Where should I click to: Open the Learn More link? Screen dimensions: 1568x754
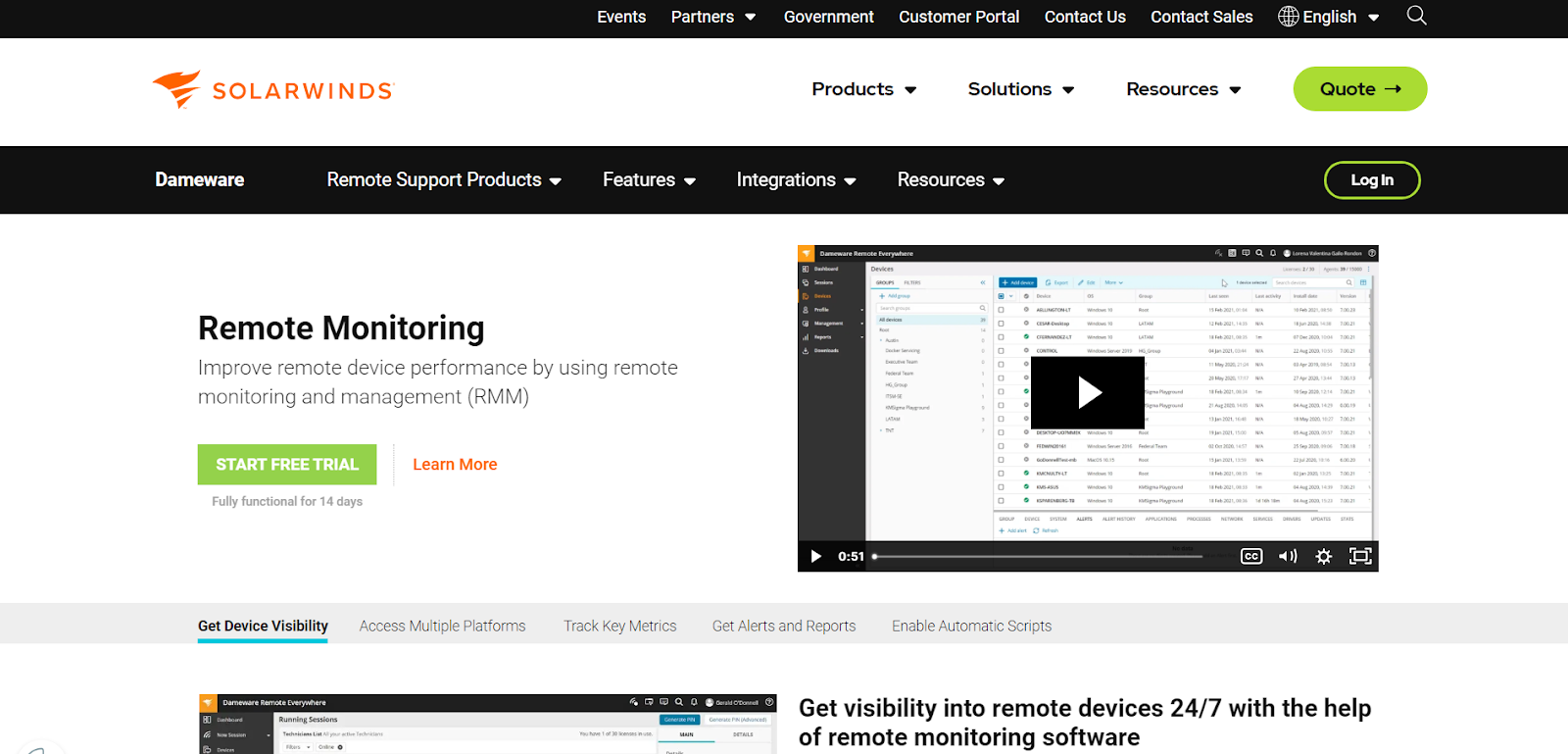(455, 465)
